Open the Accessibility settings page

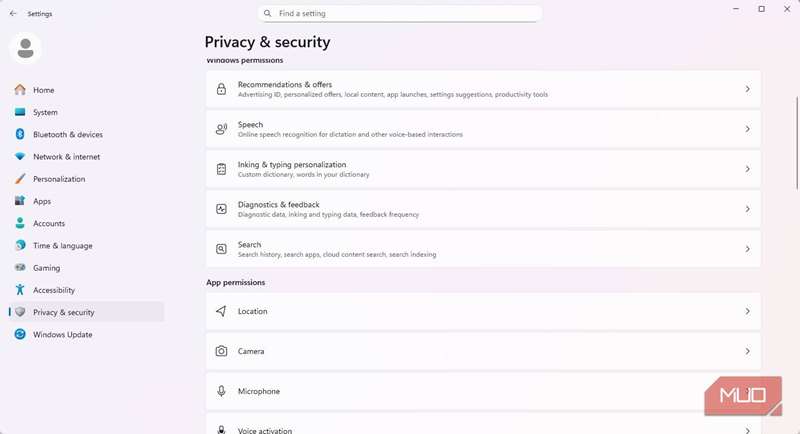click(x=54, y=290)
